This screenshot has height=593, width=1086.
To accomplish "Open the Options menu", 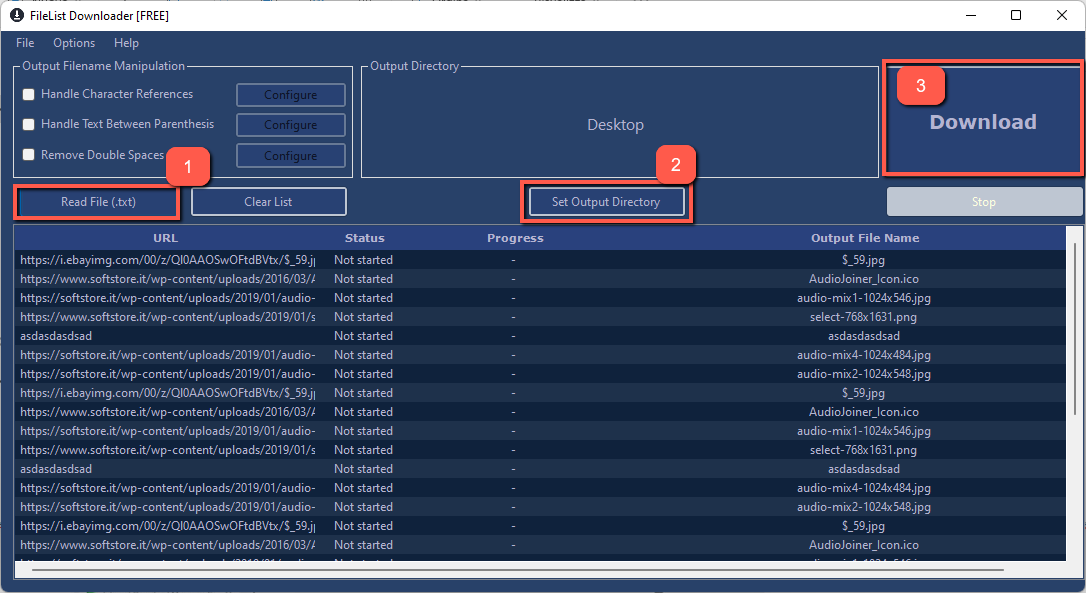I will point(74,43).
